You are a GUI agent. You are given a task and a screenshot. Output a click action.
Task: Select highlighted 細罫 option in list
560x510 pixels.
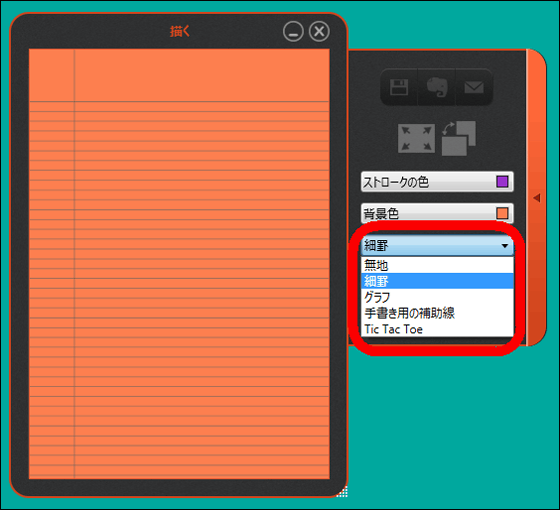pyautogui.click(x=437, y=281)
